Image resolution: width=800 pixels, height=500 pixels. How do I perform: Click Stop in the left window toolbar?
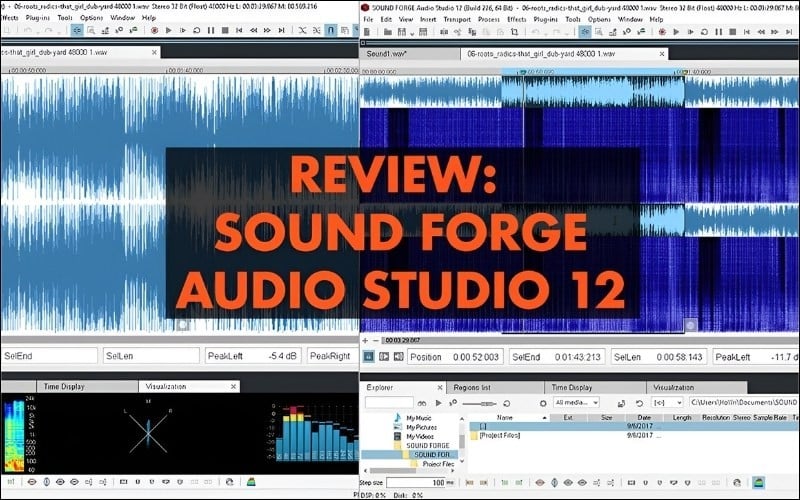[x=225, y=31]
